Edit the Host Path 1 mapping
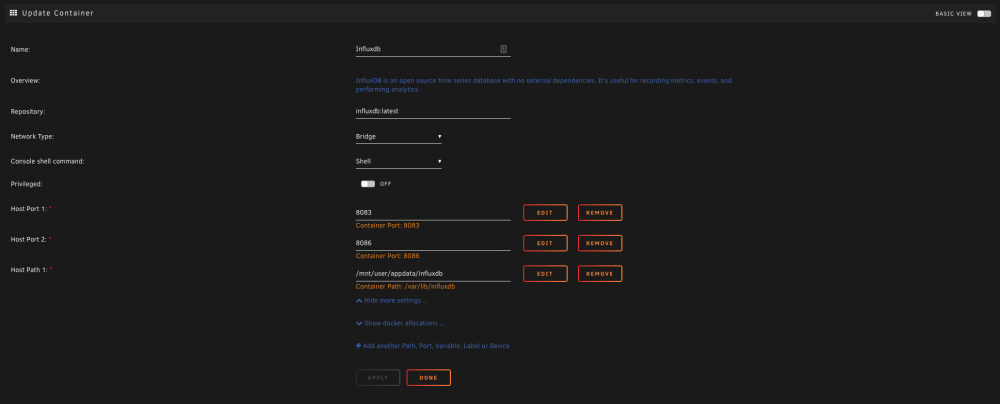This screenshot has width=1000, height=404. (545, 274)
